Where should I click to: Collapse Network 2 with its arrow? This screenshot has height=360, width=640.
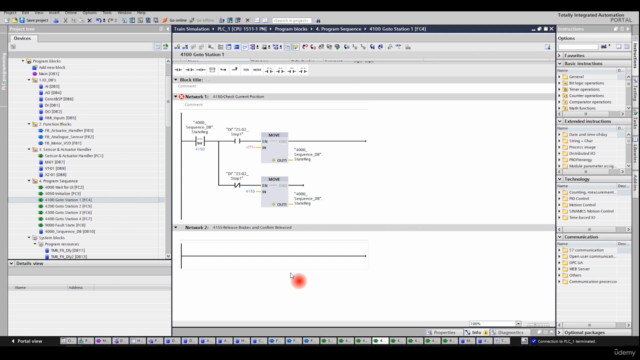point(176,228)
